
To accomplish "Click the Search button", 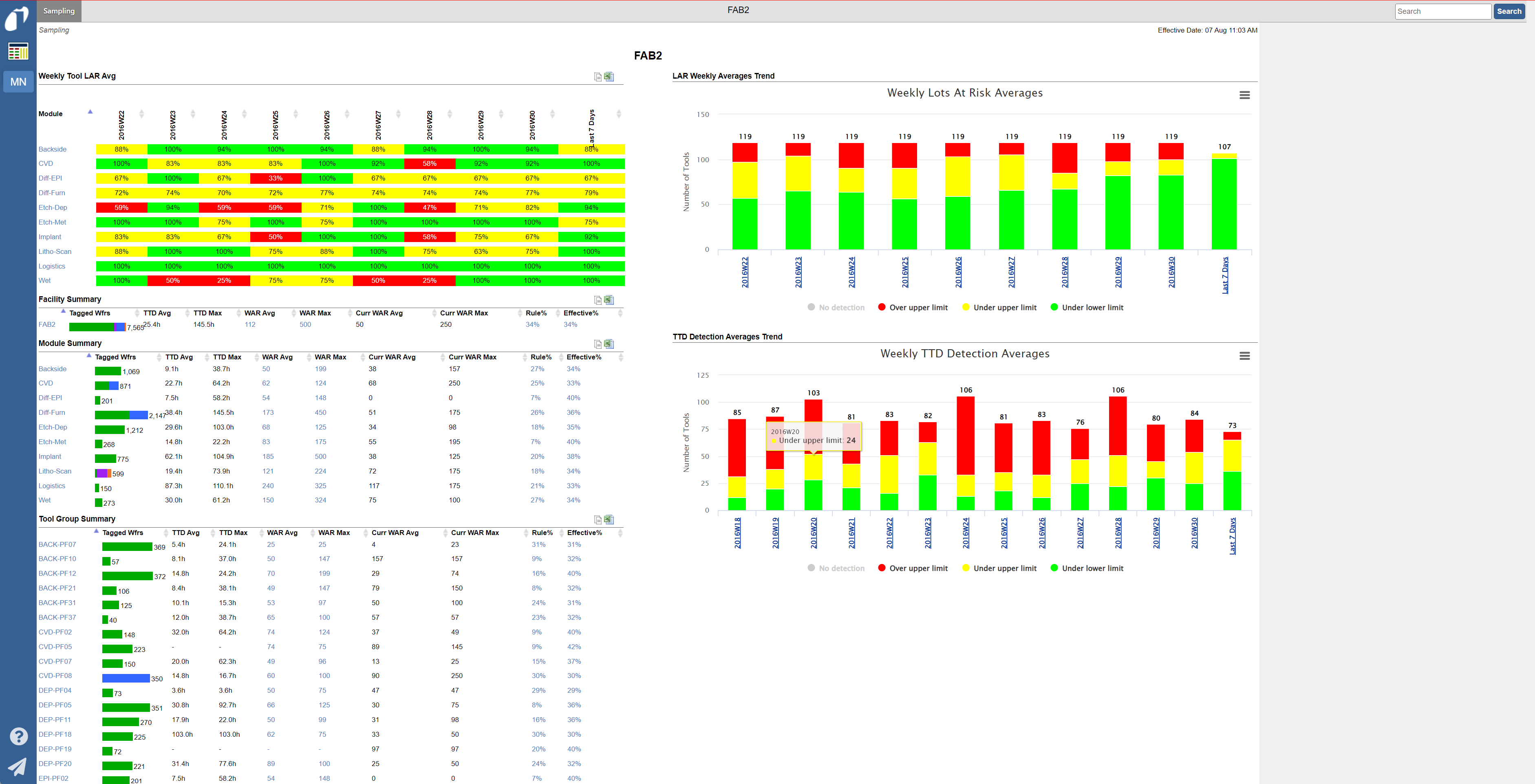I will (1509, 11).
